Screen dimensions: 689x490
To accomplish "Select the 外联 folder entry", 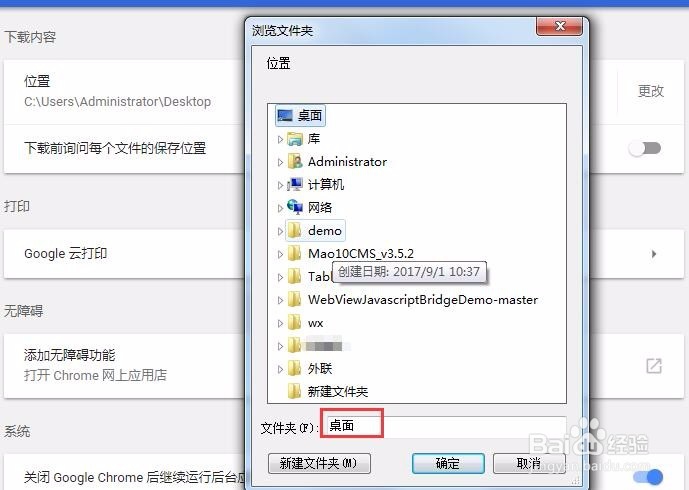I will point(310,368).
